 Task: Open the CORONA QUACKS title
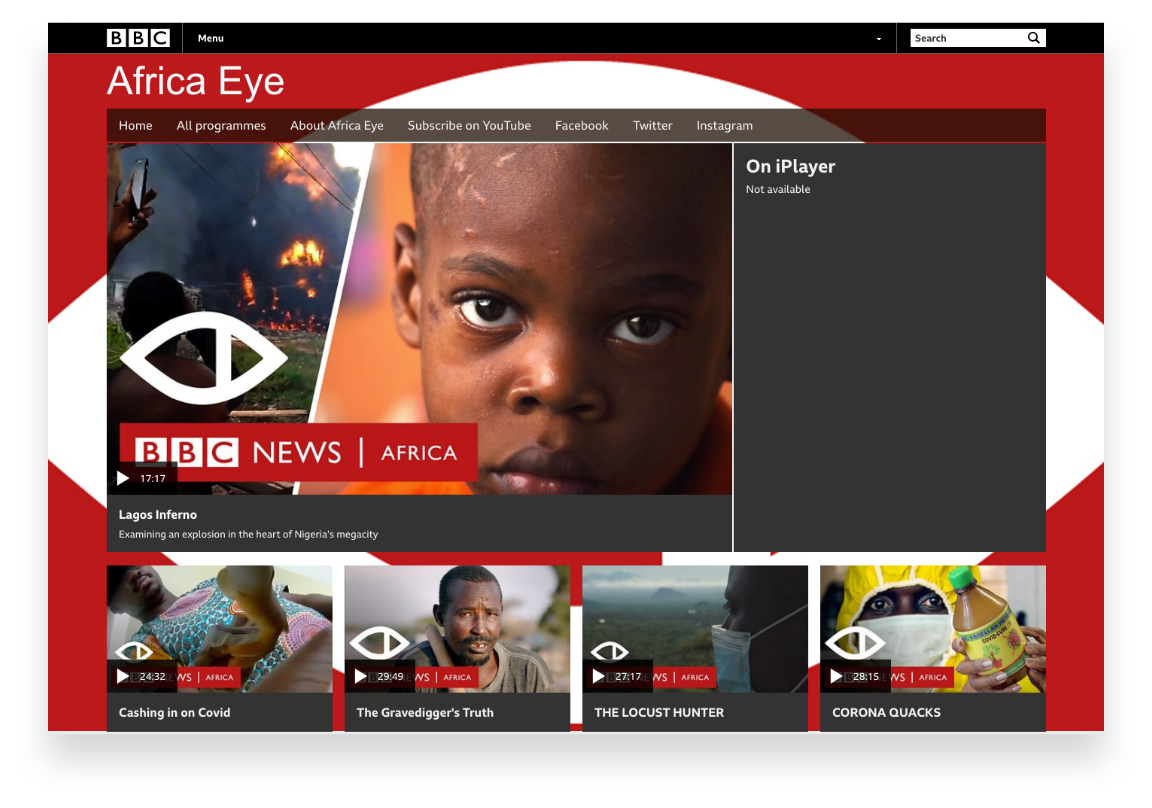(887, 713)
